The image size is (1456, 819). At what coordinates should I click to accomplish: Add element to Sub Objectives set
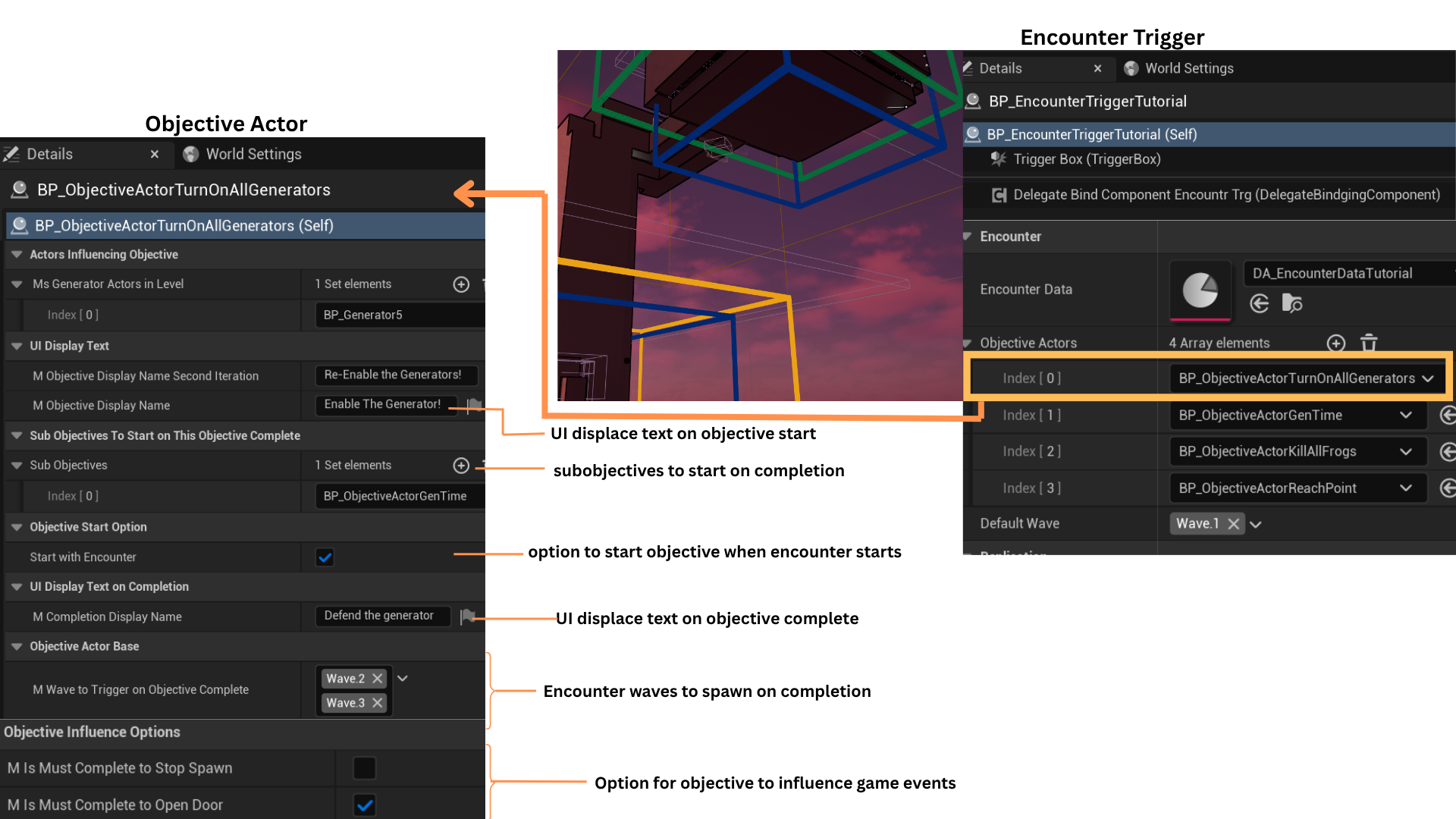point(461,466)
